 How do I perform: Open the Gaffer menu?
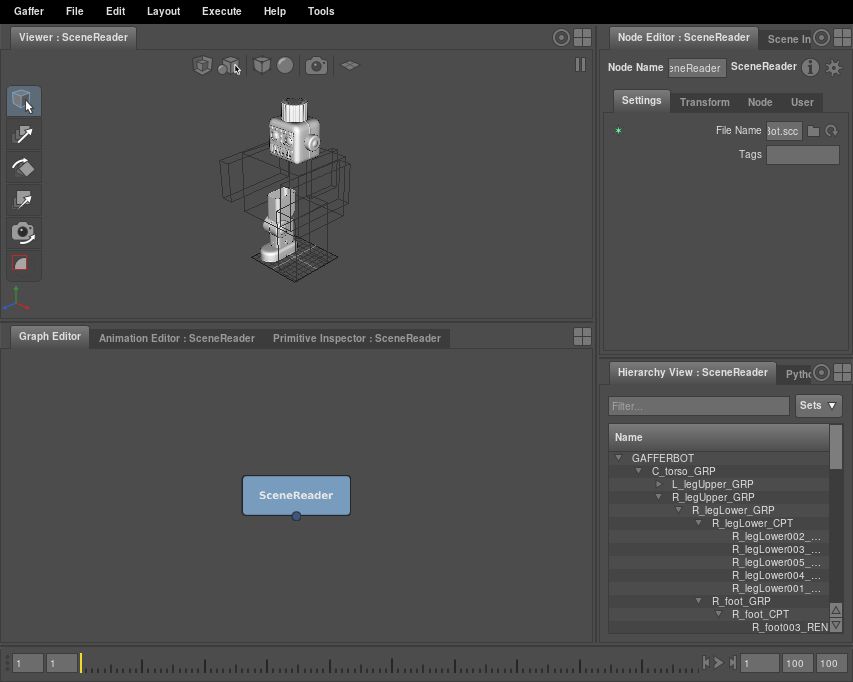coord(29,11)
